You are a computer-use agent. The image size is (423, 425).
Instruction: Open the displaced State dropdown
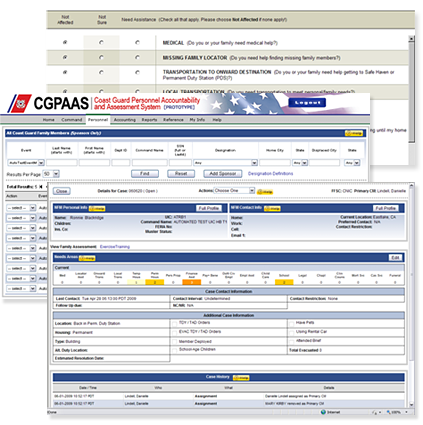352,163
